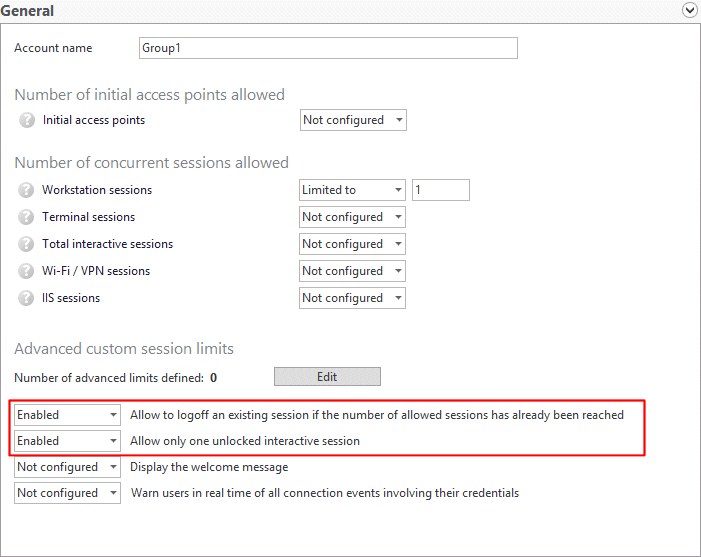This screenshot has width=701, height=557.
Task: Click help icon next to IIS sessions
Action: pyautogui.click(x=27, y=298)
